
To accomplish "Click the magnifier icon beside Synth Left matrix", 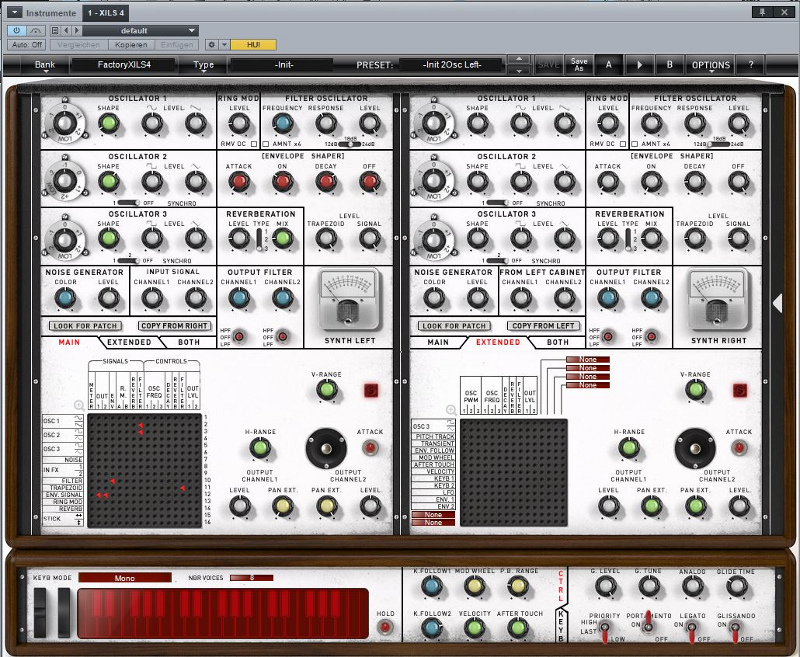I will 79,406.
